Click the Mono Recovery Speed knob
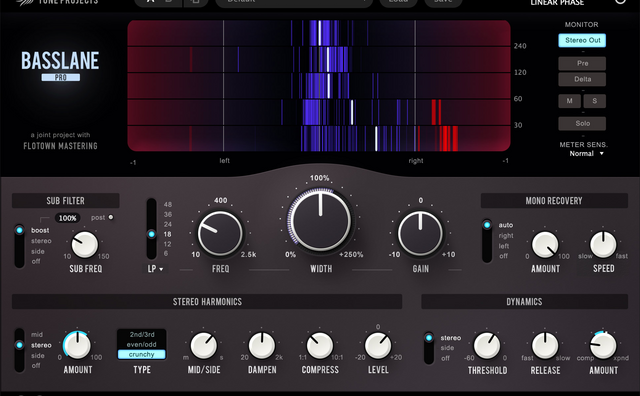This screenshot has height=396, width=640. 603,245
